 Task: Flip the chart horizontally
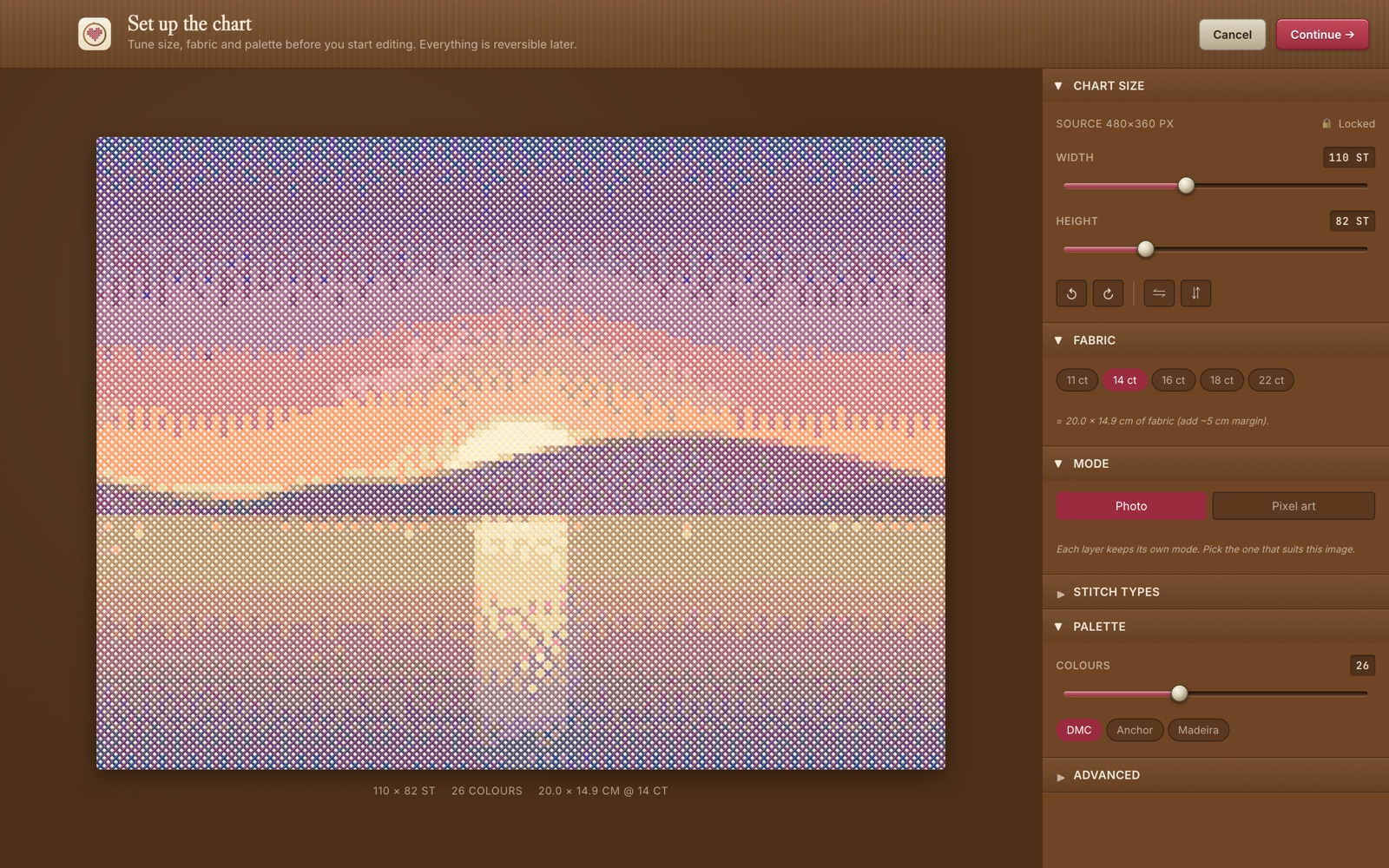point(1159,293)
